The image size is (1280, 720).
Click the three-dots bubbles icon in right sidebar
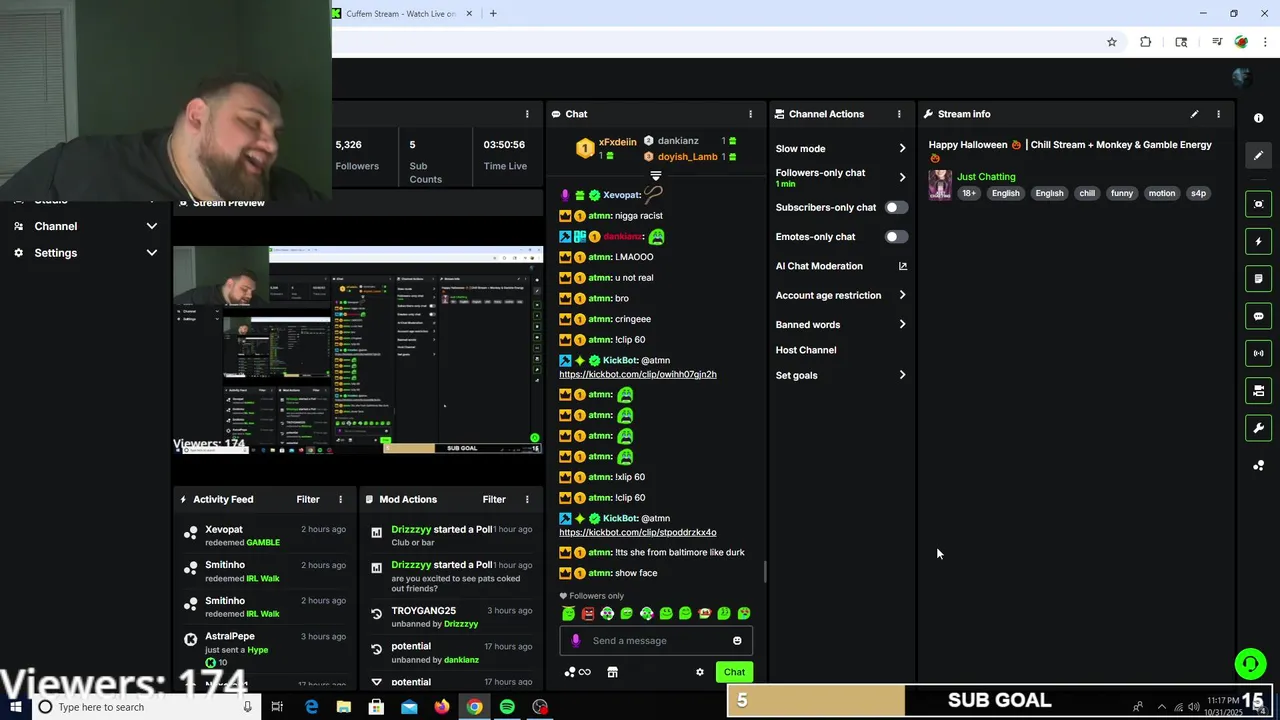pos(1258,465)
